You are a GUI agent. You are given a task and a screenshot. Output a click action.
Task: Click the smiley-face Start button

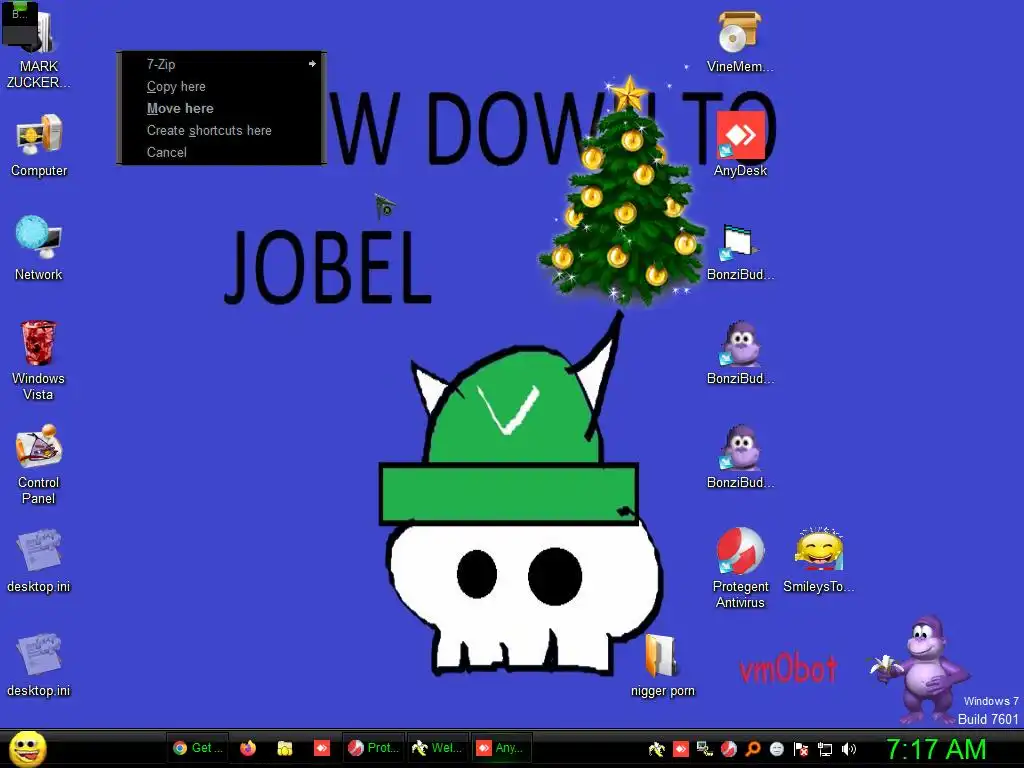tap(27, 748)
